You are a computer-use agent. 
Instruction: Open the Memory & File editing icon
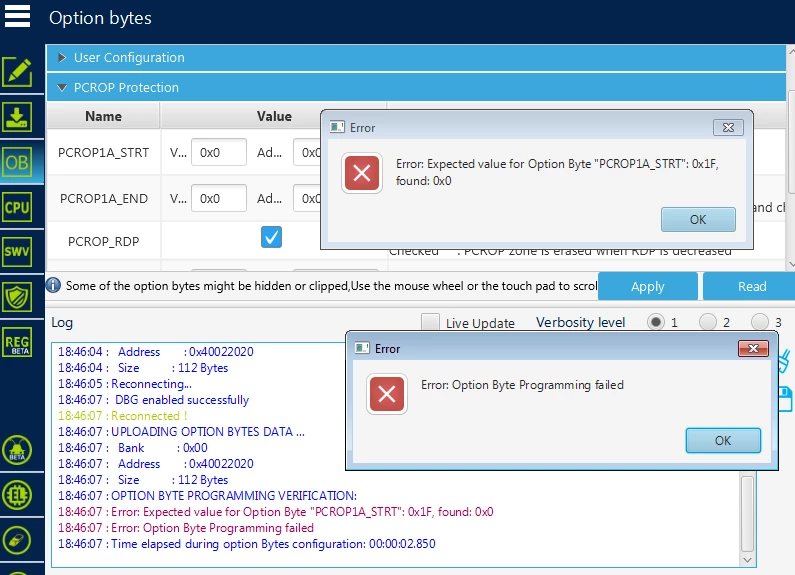click(x=17, y=73)
